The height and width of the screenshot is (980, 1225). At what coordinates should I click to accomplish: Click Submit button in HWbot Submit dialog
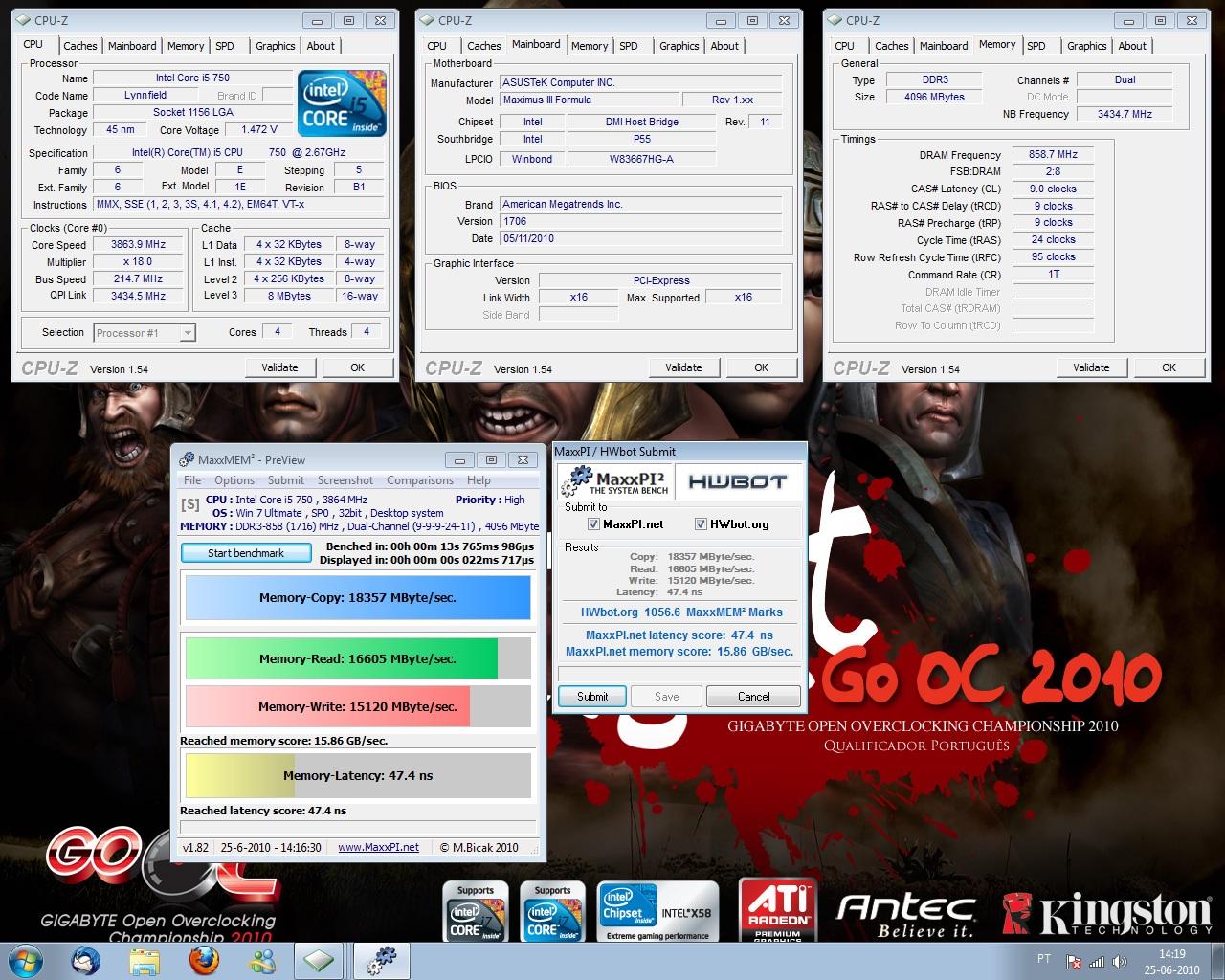point(592,696)
